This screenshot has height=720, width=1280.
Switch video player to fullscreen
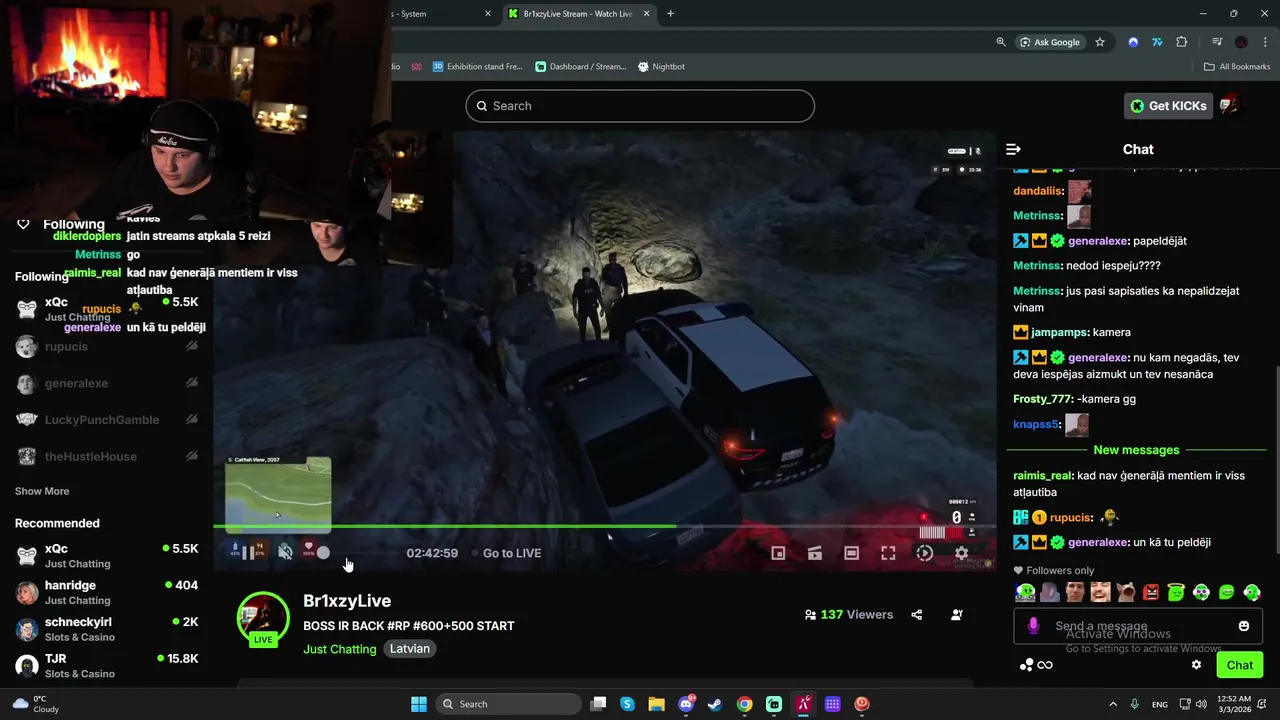pos(888,553)
